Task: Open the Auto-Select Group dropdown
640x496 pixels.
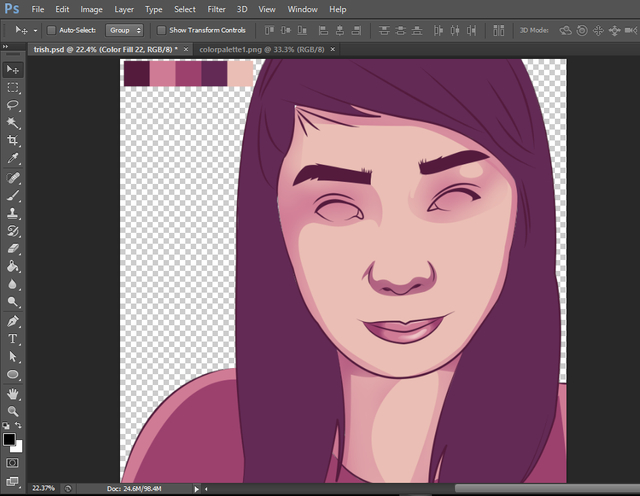Action: point(125,31)
